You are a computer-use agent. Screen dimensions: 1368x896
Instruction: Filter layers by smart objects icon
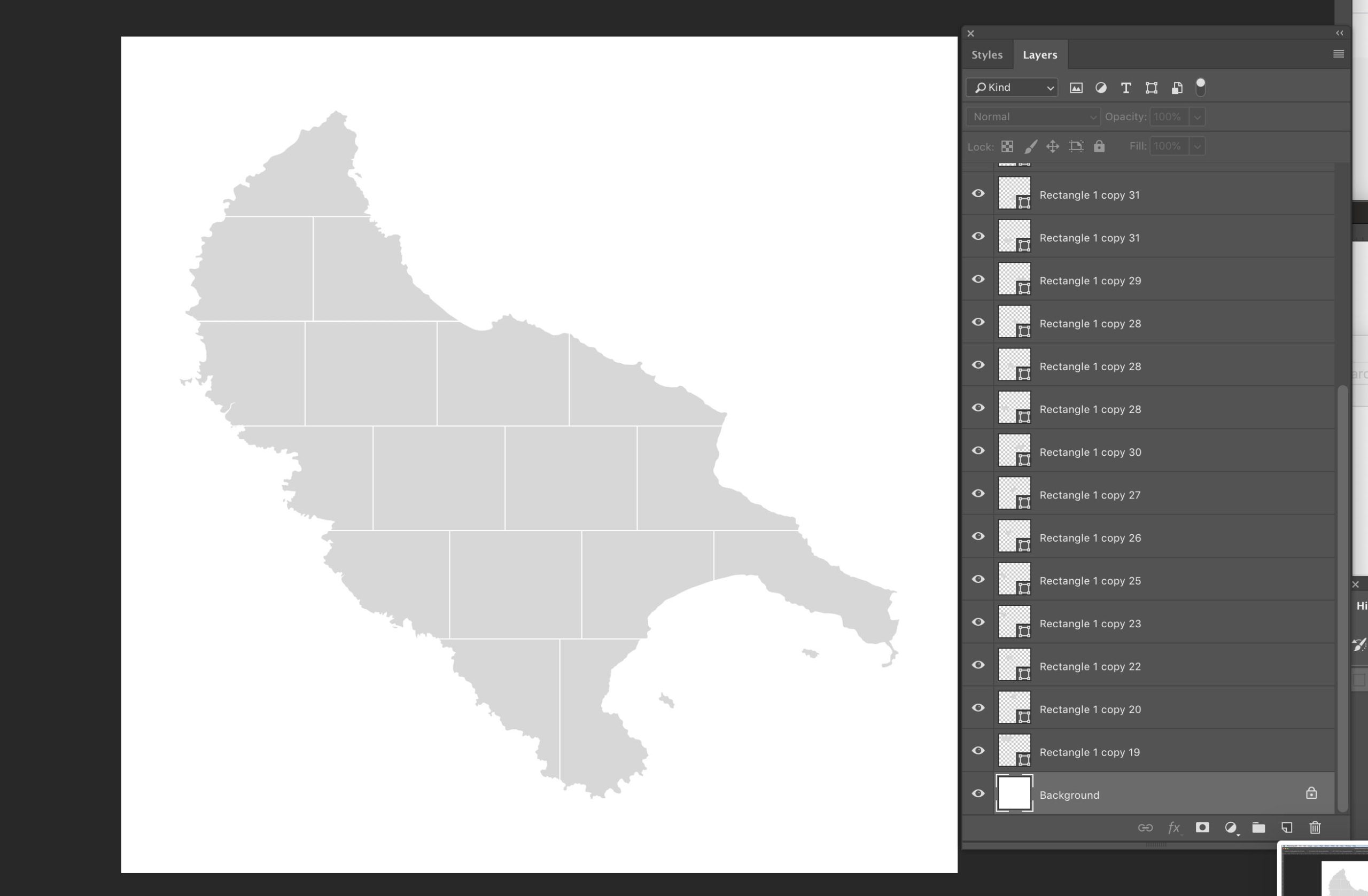pyautogui.click(x=1177, y=88)
